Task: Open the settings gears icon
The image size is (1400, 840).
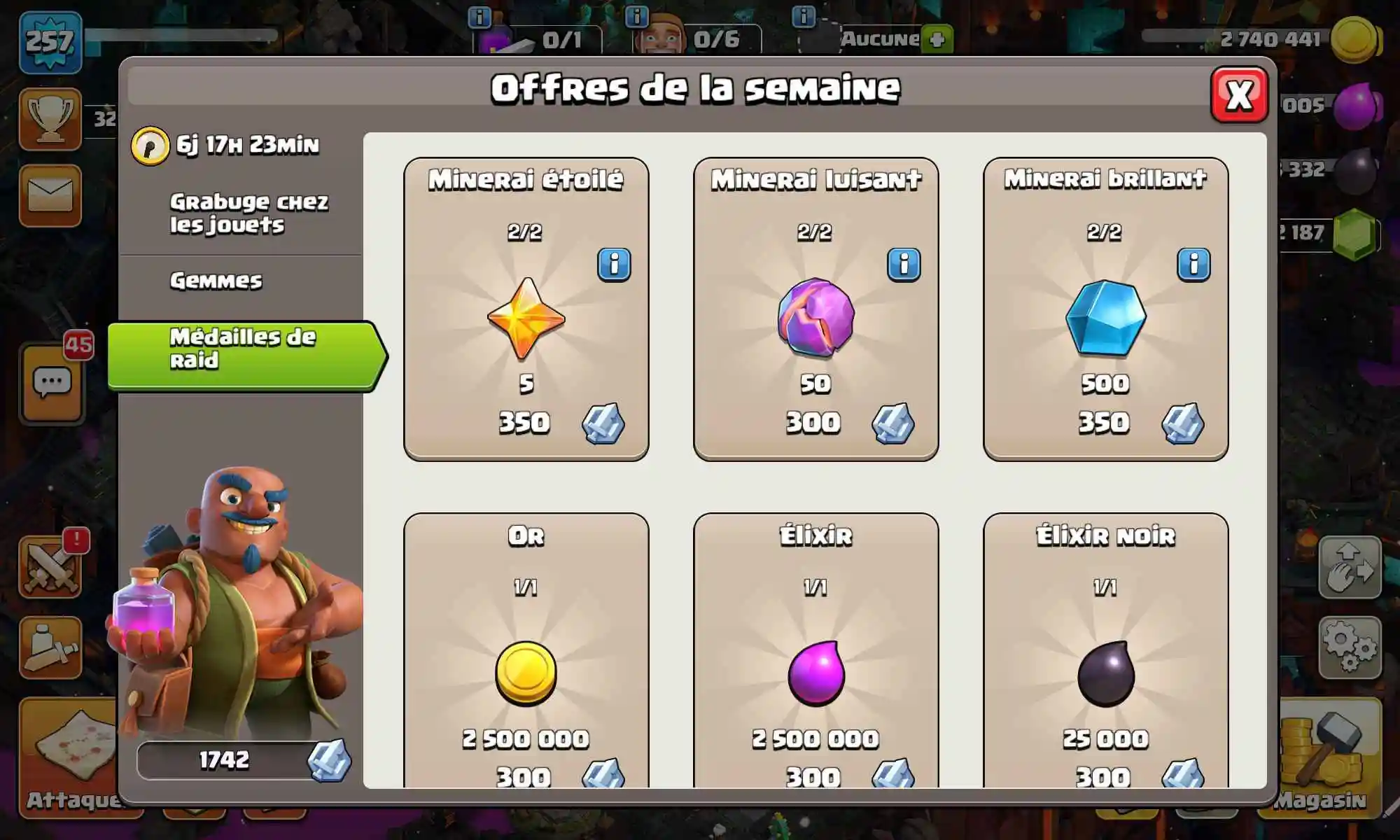Action: click(x=1350, y=648)
